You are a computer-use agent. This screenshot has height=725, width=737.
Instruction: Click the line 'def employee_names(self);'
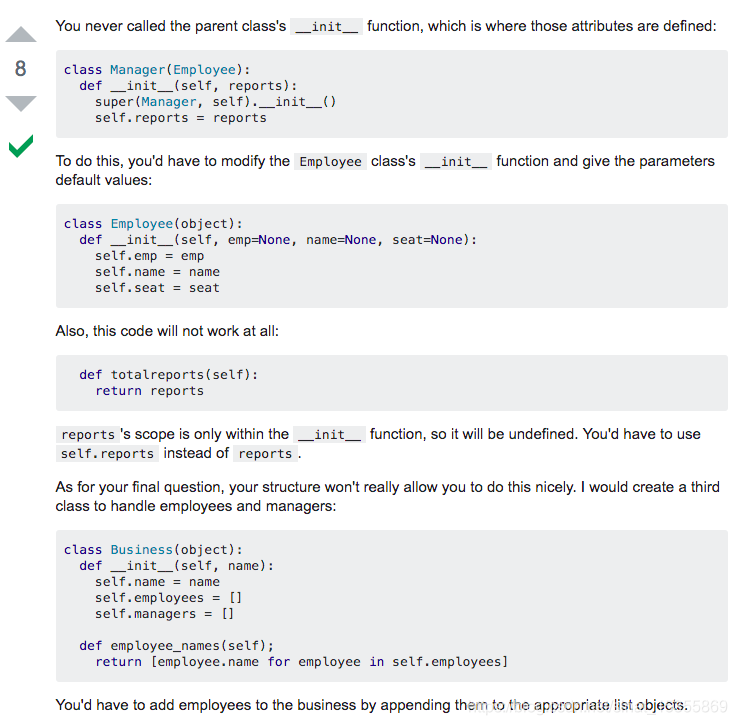[177, 646]
